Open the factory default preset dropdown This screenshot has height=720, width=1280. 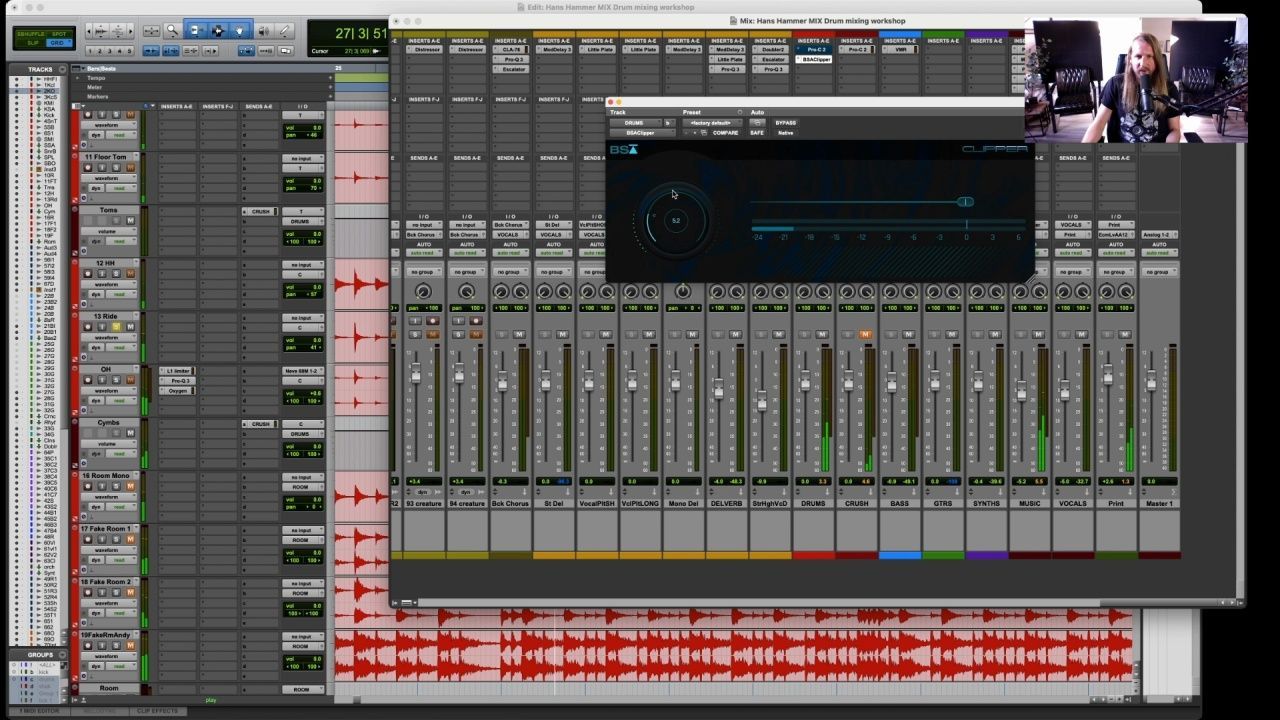(x=712, y=123)
